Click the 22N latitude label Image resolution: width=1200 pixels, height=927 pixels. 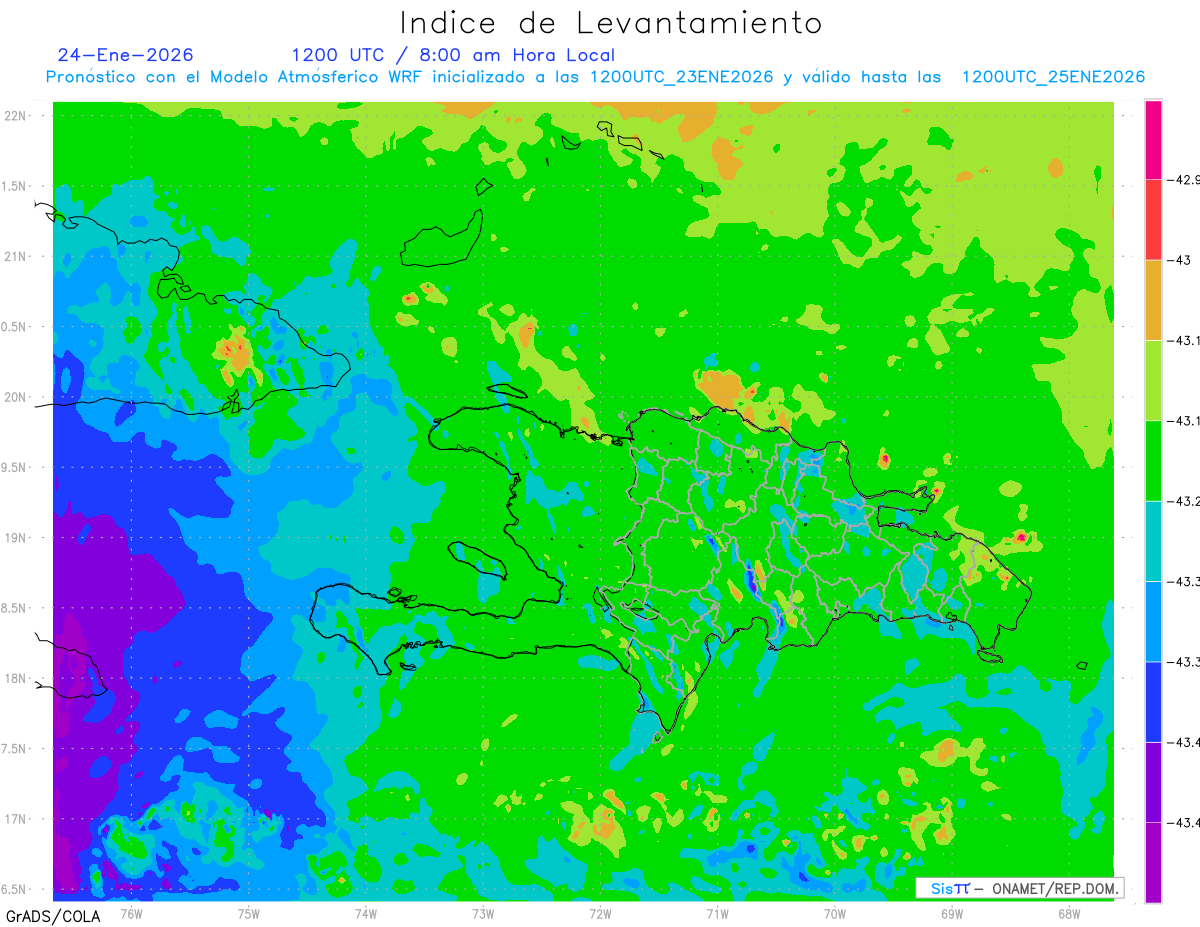(17, 115)
